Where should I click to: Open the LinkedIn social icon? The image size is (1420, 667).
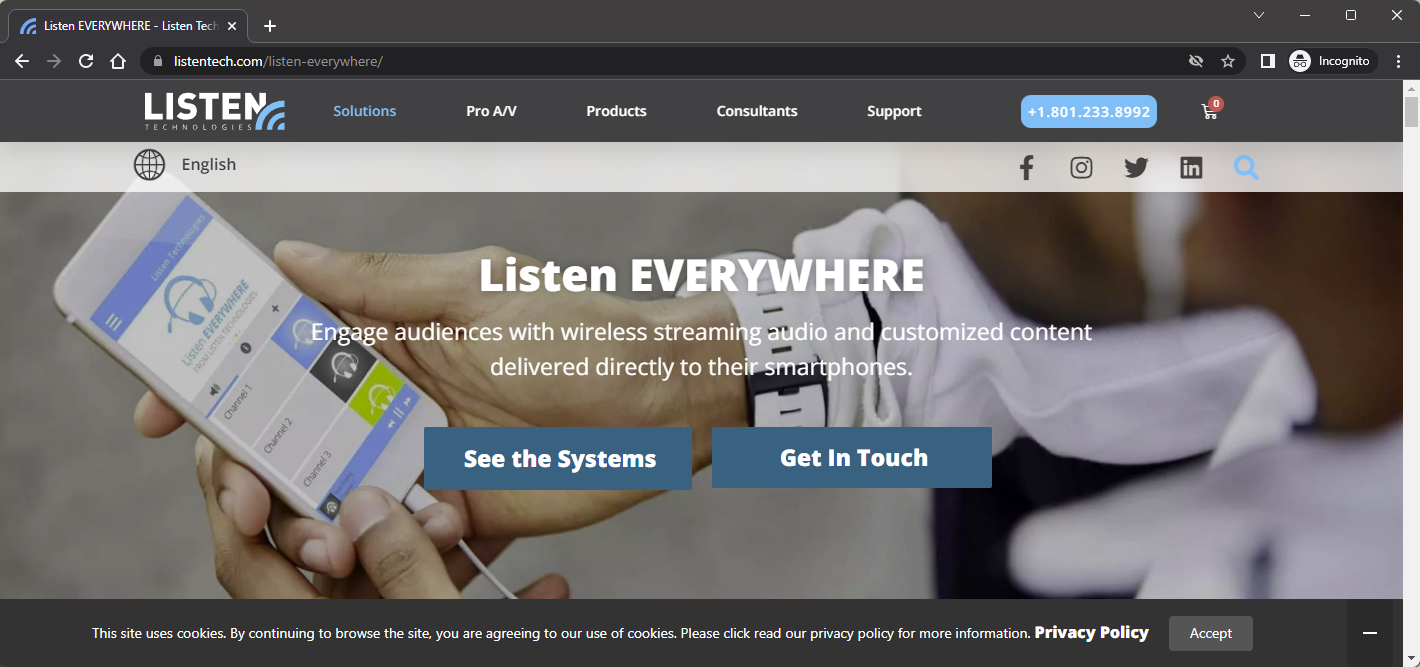[1191, 168]
